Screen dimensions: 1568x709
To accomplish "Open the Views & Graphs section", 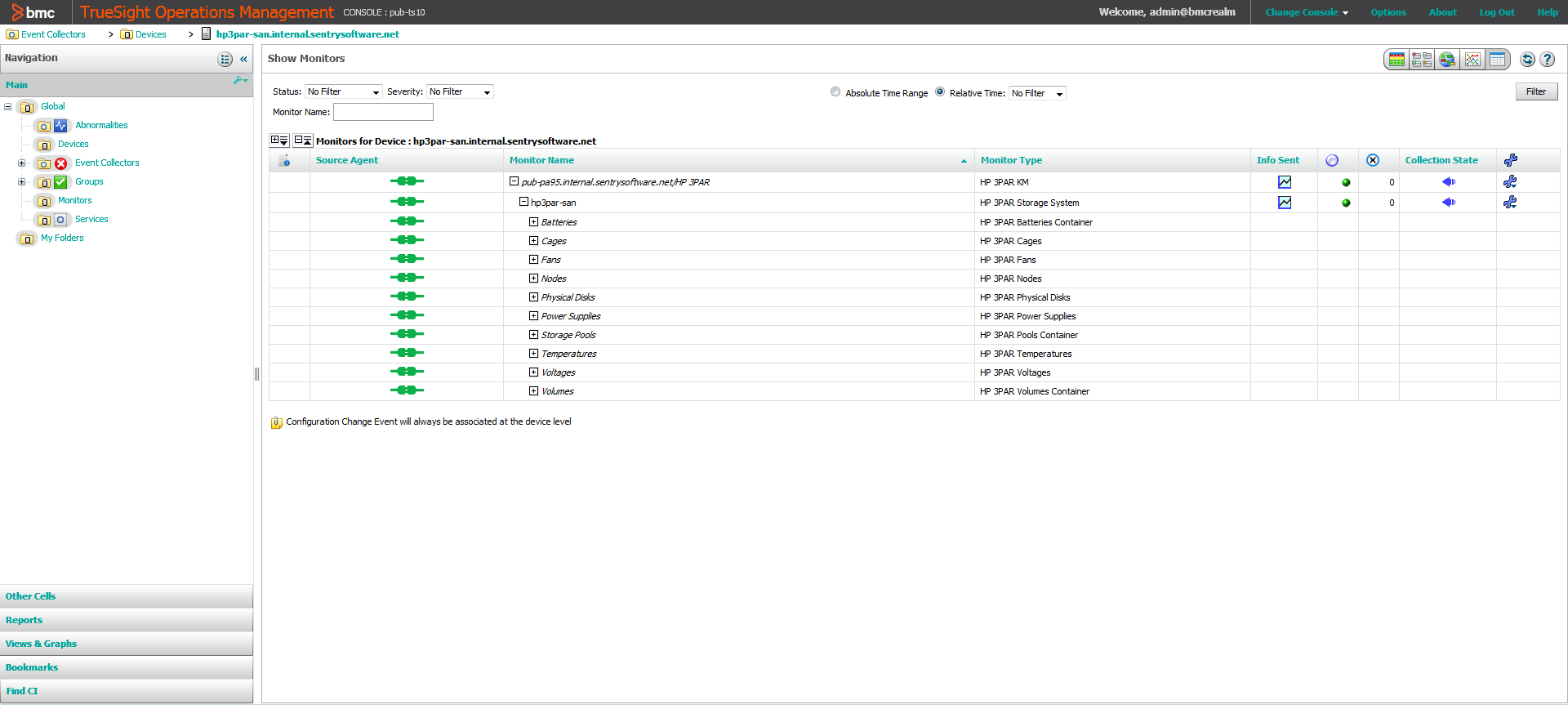I will [x=126, y=644].
